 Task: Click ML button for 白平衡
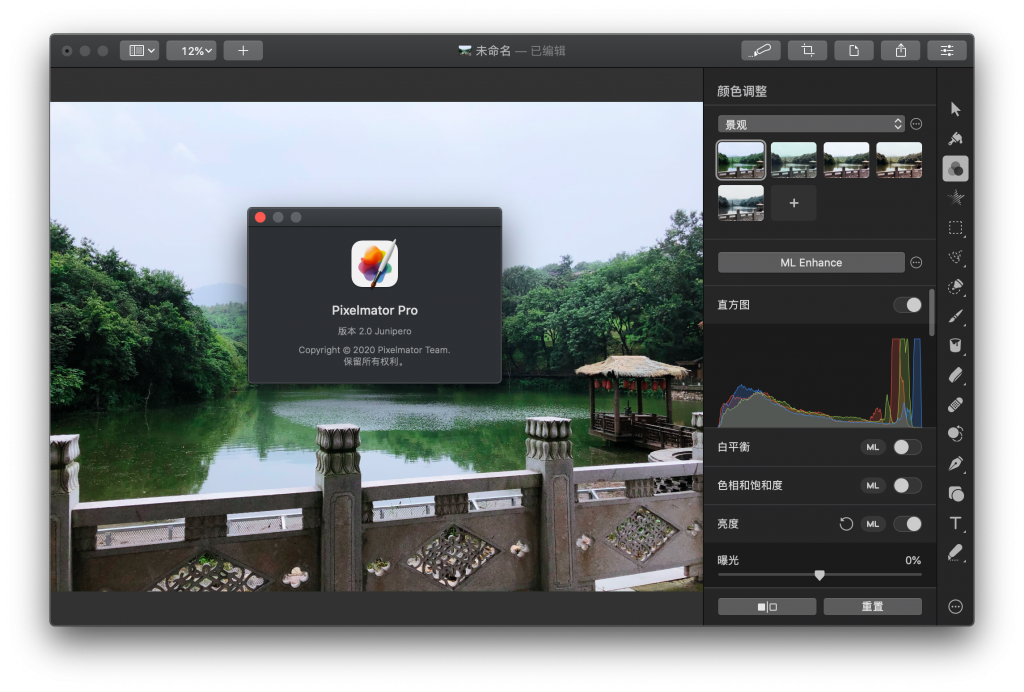[872, 447]
